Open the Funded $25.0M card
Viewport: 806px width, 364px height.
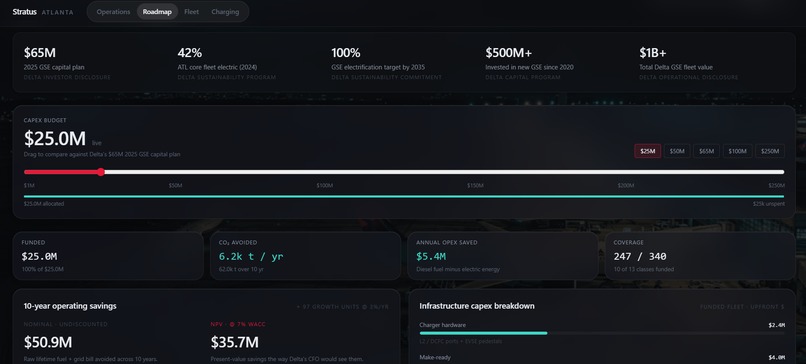pyautogui.click(x=108, y=256)
